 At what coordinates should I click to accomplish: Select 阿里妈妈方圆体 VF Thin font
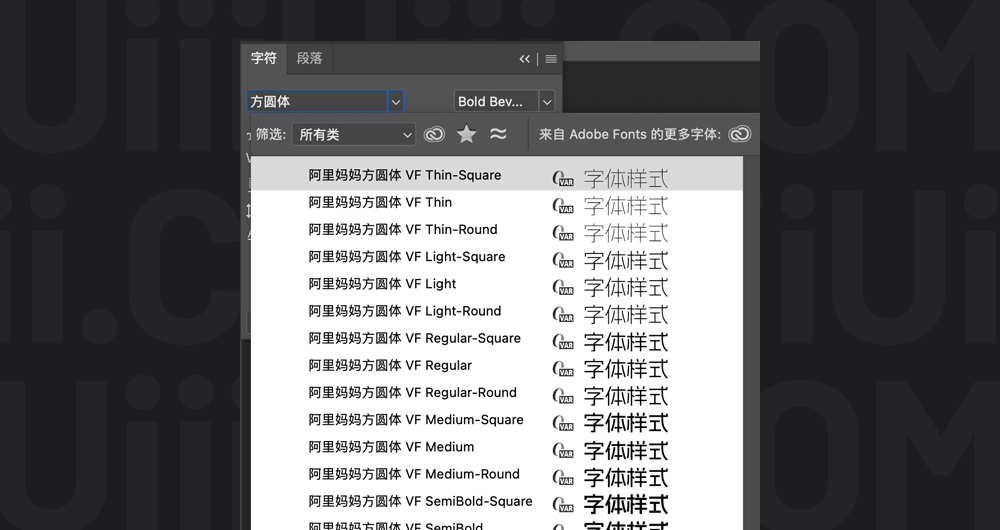coord(497,203)
